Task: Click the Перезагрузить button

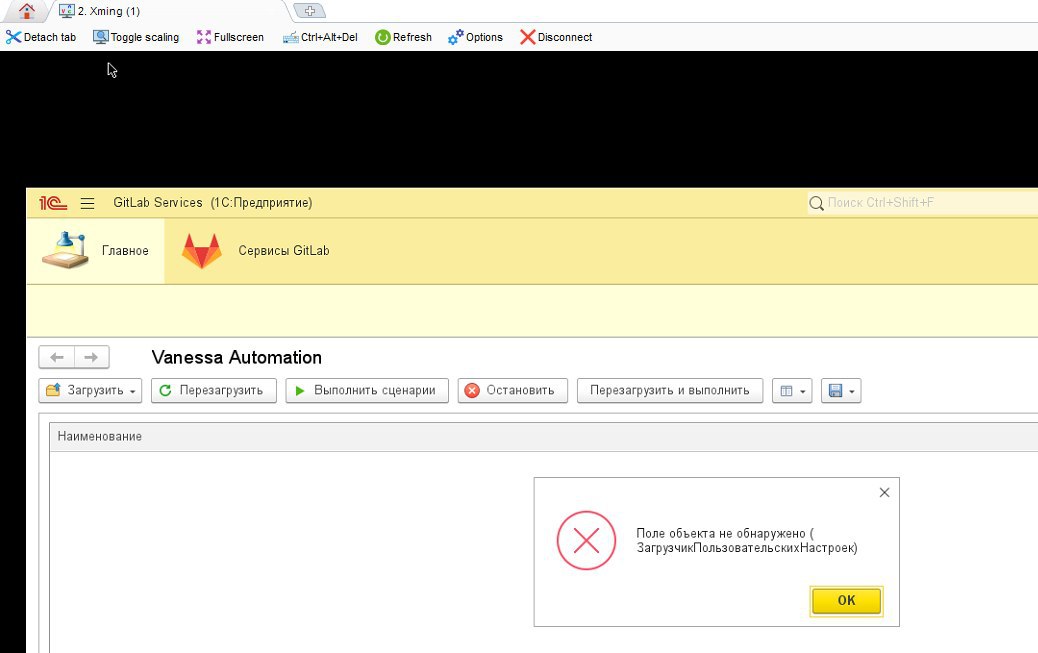Action: 213,391
